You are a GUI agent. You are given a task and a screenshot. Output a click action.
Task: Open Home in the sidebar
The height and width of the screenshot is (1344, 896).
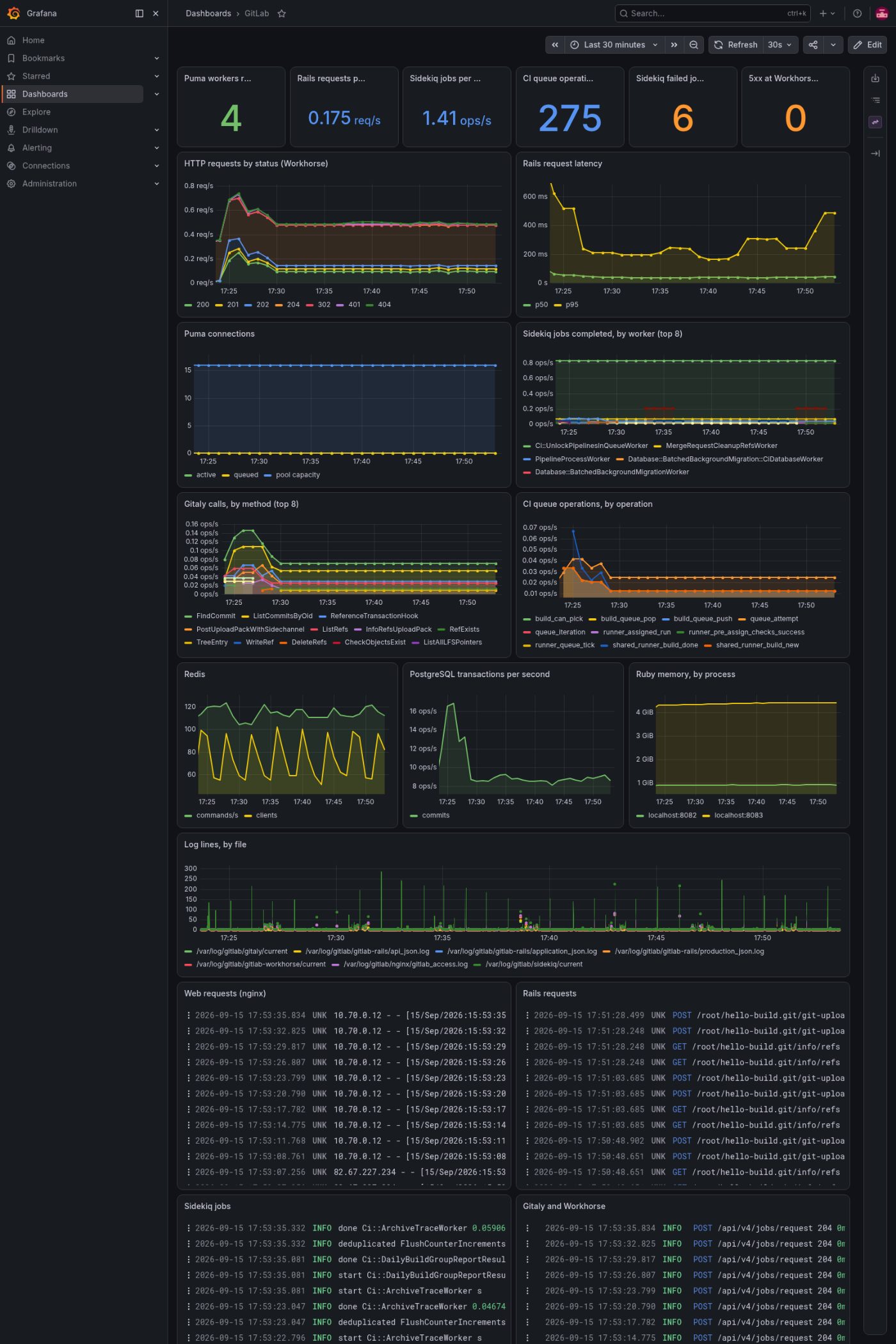tap(33, 40)
